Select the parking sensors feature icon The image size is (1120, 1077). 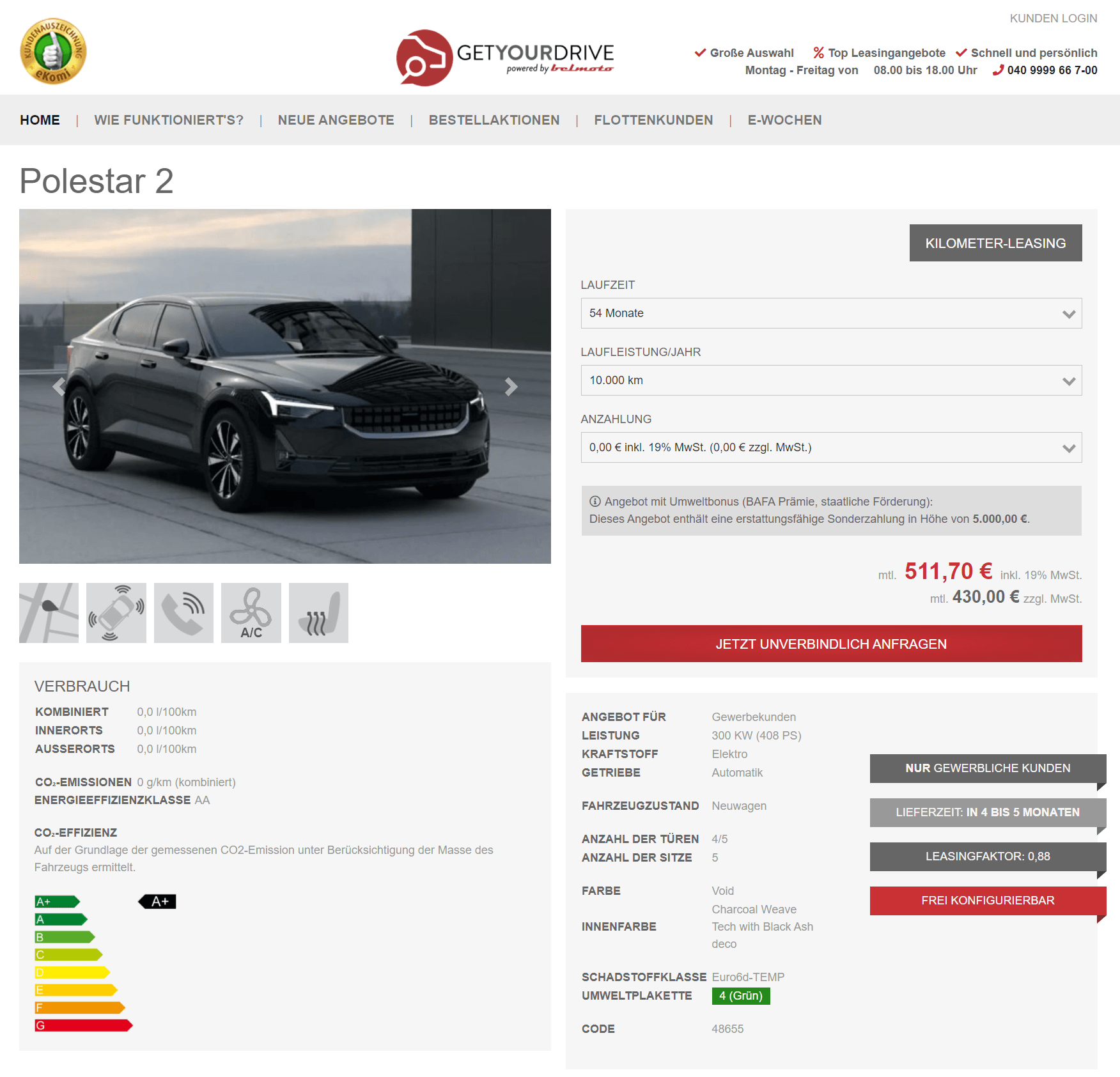(x=116, y=613)
